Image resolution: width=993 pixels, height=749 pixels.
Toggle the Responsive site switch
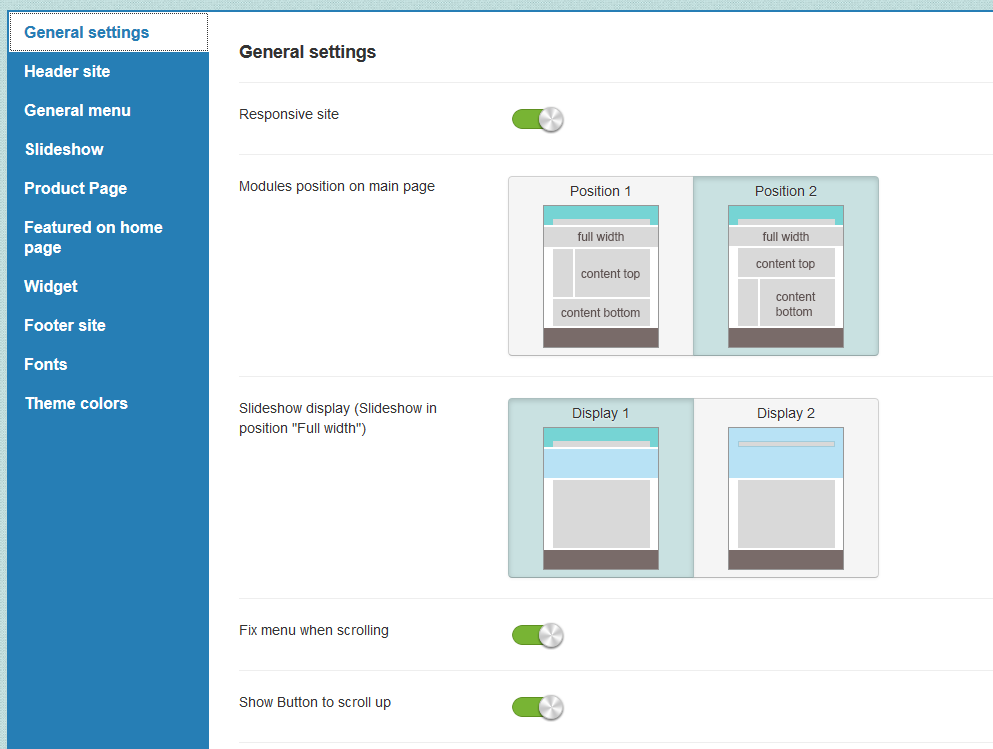[537, 120]
